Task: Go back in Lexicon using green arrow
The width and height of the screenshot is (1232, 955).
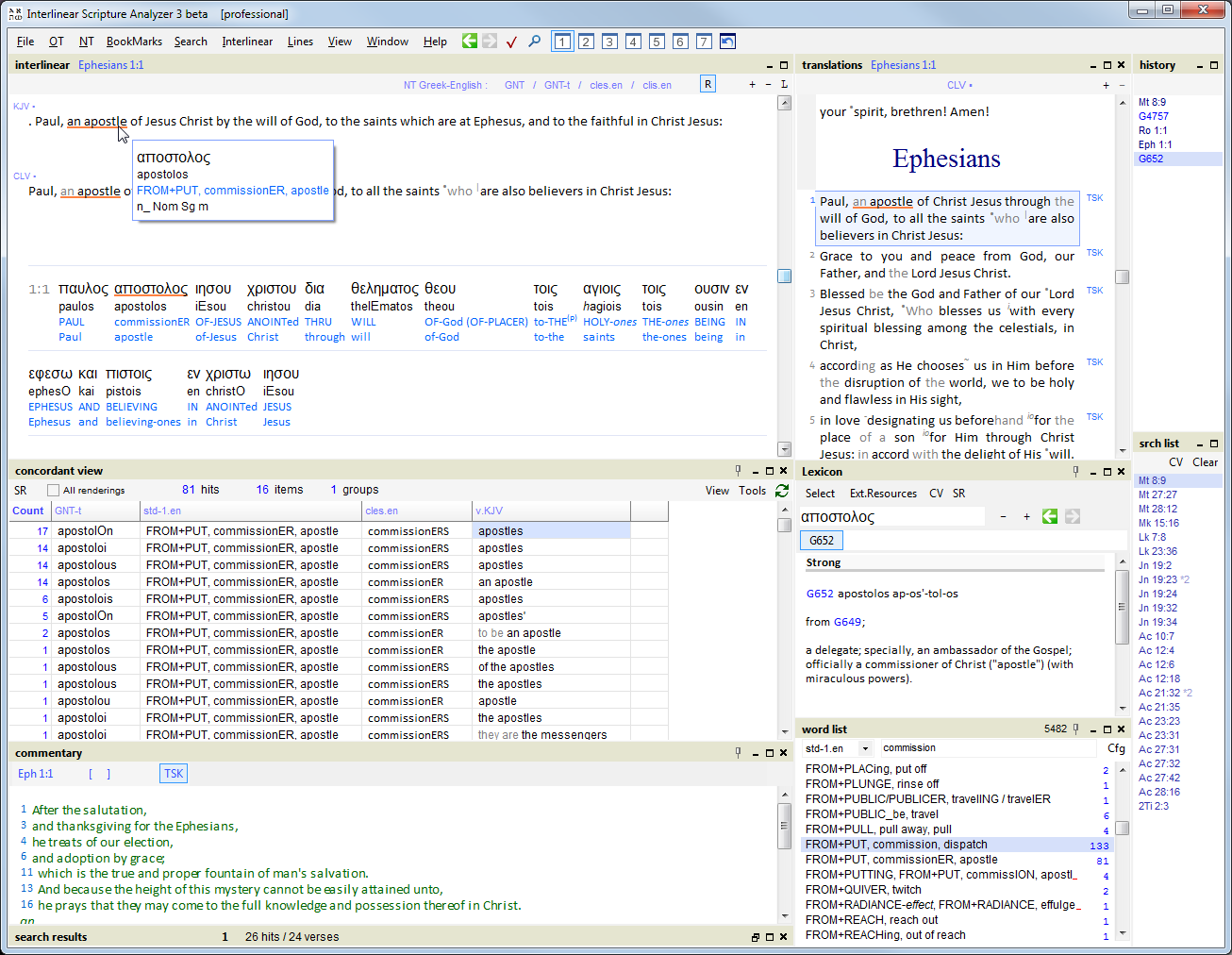Action: click(x=1049, y=516)
